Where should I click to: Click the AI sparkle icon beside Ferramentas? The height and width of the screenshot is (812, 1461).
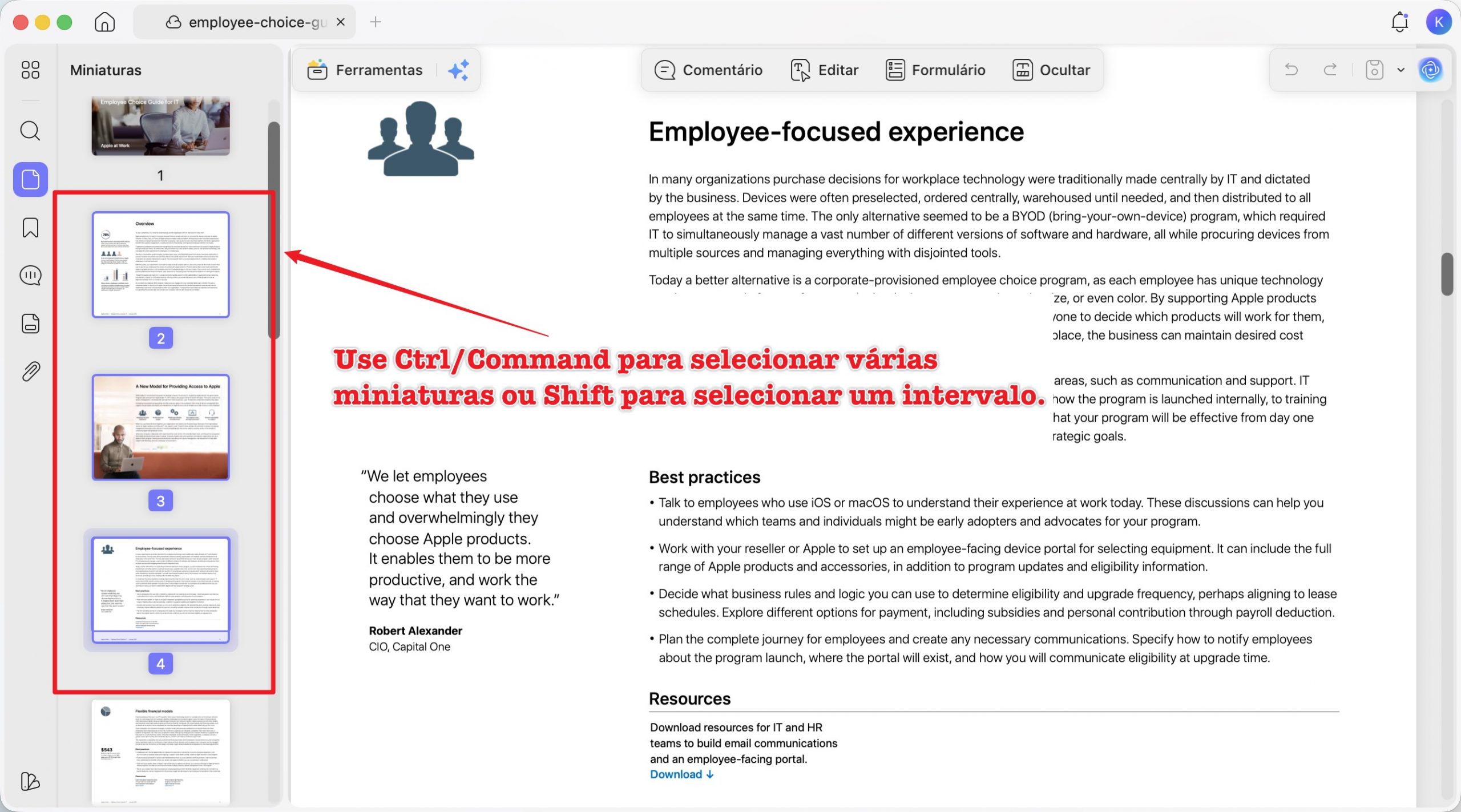459,70
